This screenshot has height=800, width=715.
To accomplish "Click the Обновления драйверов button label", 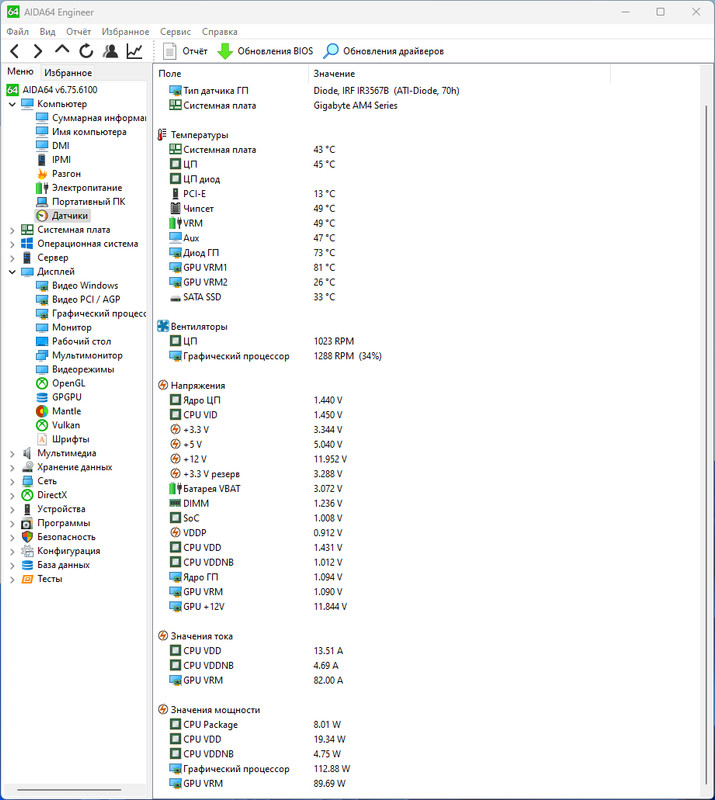I will pyautogui.click(x=393, y=51).
